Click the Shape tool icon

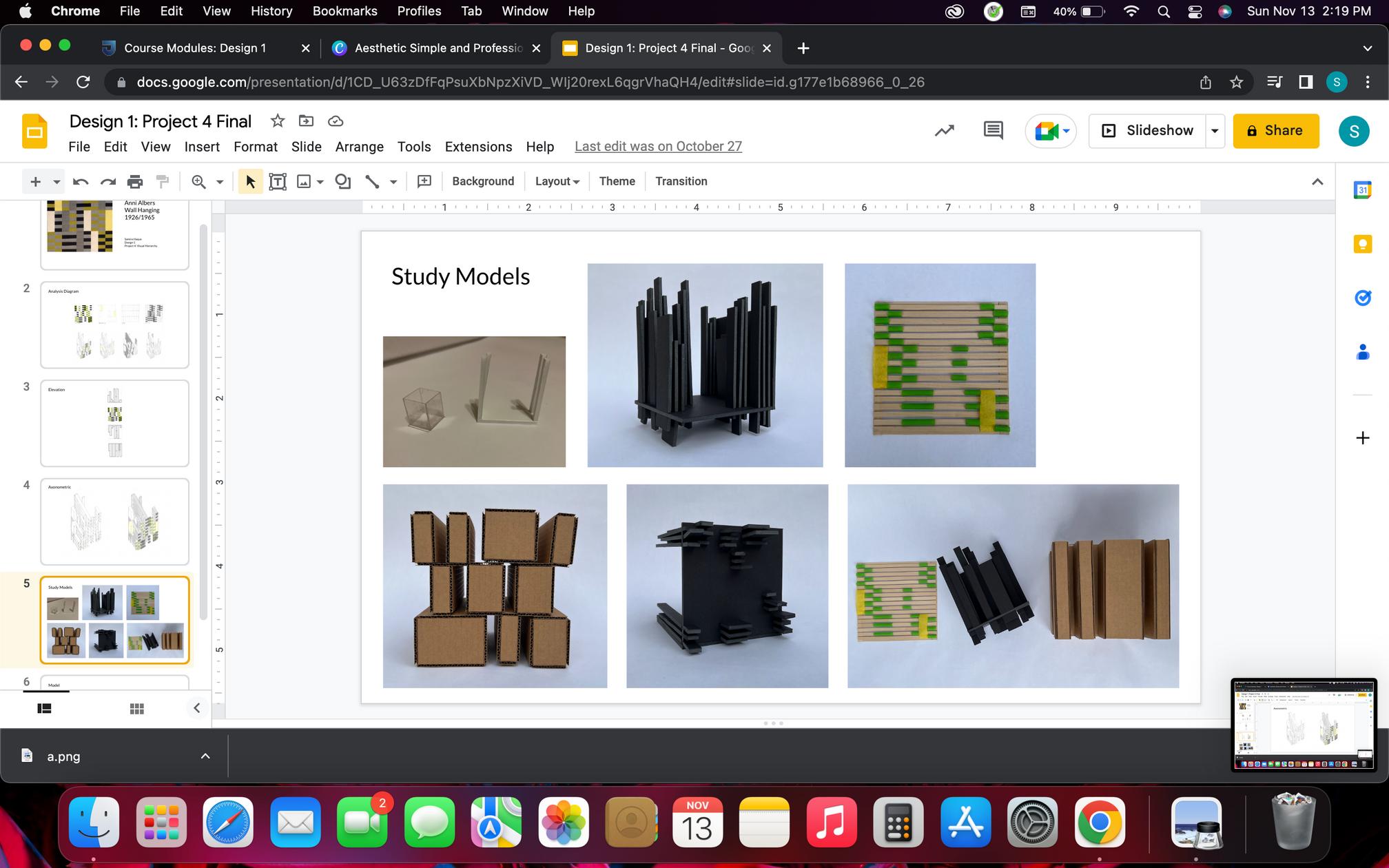click(342, 181)
